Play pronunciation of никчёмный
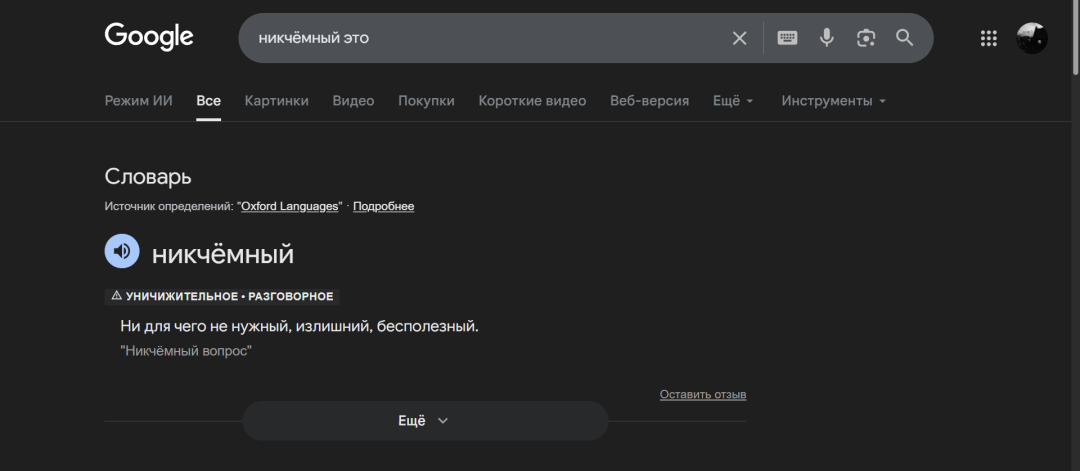Viewport: 1080px width, 471px height. [122, 251]
